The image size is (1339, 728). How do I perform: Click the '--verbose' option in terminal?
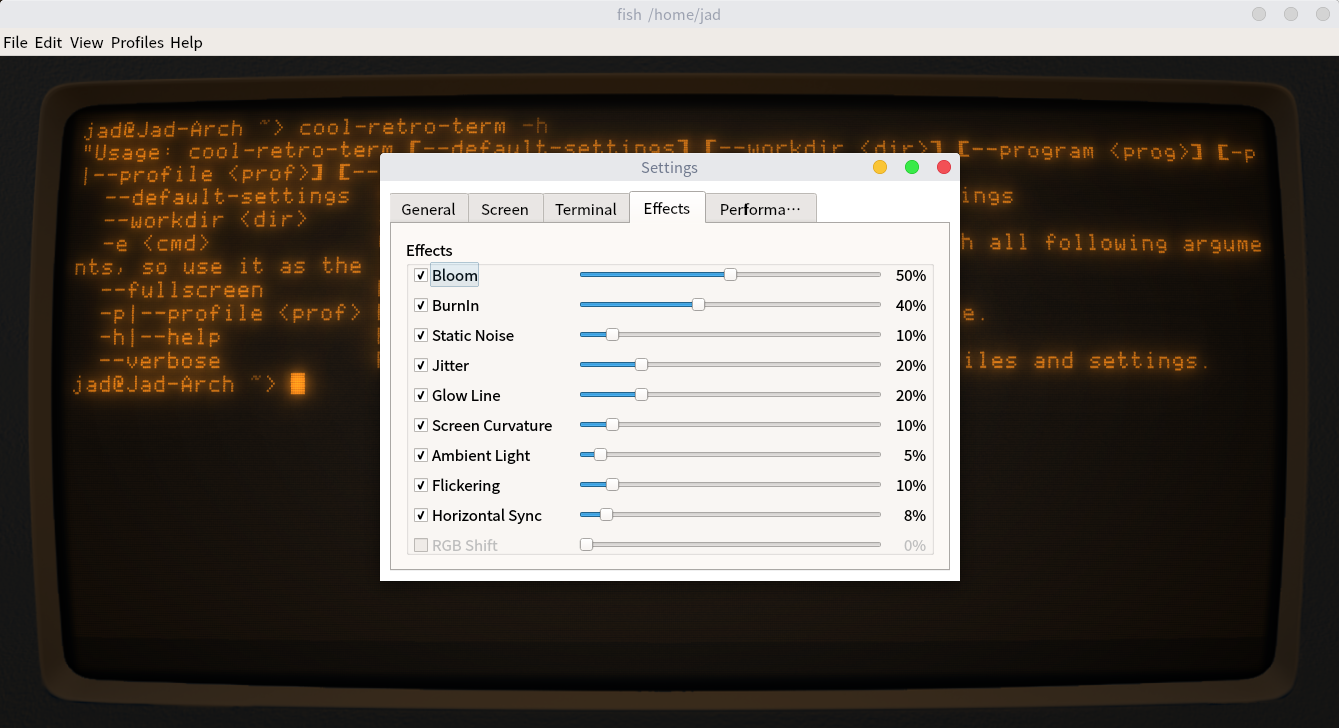pos(160,361)
